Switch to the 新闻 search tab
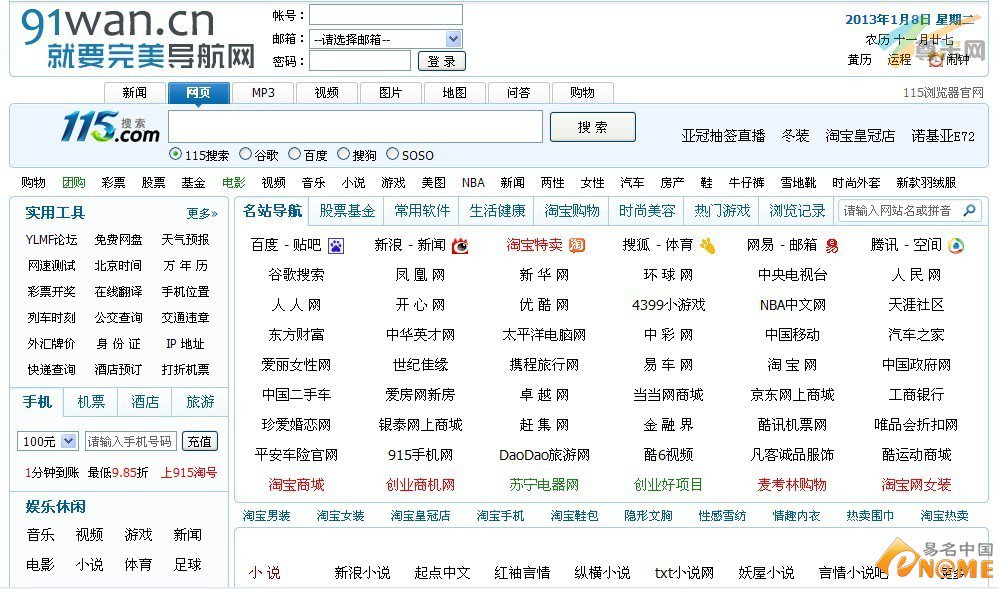Screen dimensions: 999x589 tap(134, 93)
